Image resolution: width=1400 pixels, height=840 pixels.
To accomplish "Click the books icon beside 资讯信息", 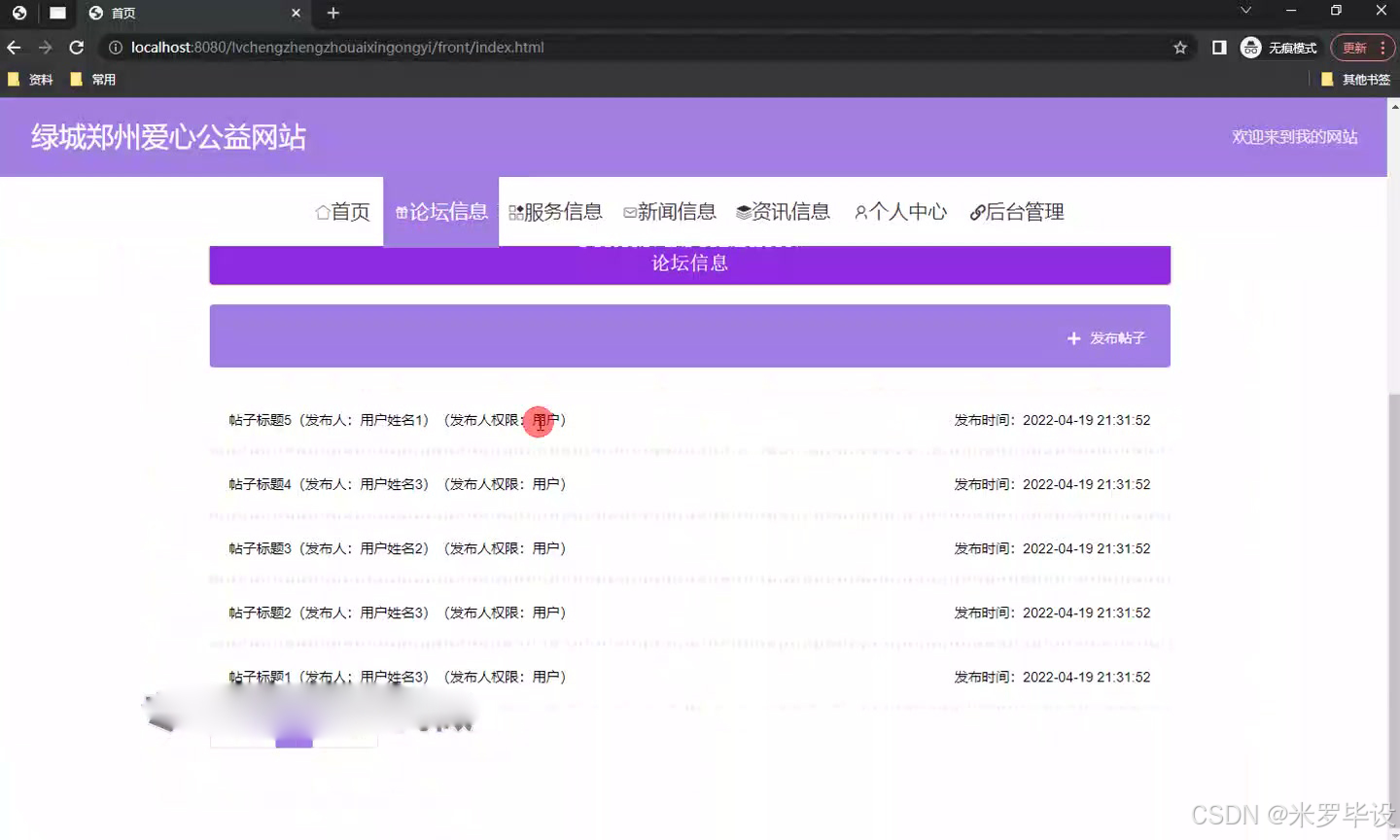I will 743,211.
